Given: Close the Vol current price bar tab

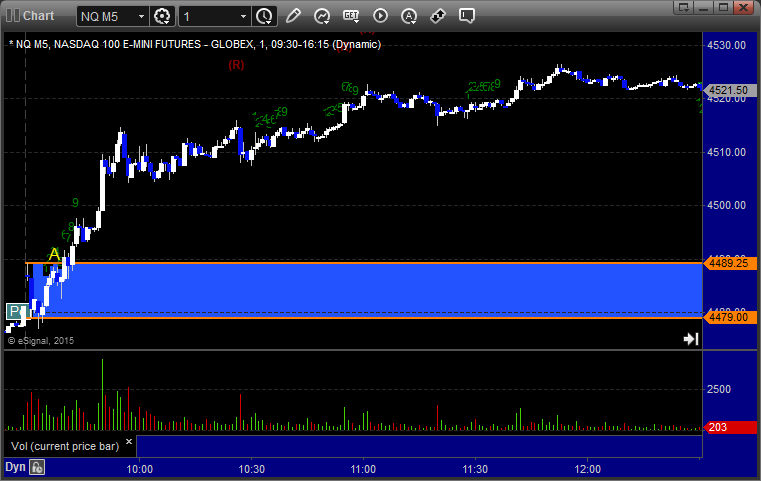Looking at the screenshot, I should coord(129,442).
